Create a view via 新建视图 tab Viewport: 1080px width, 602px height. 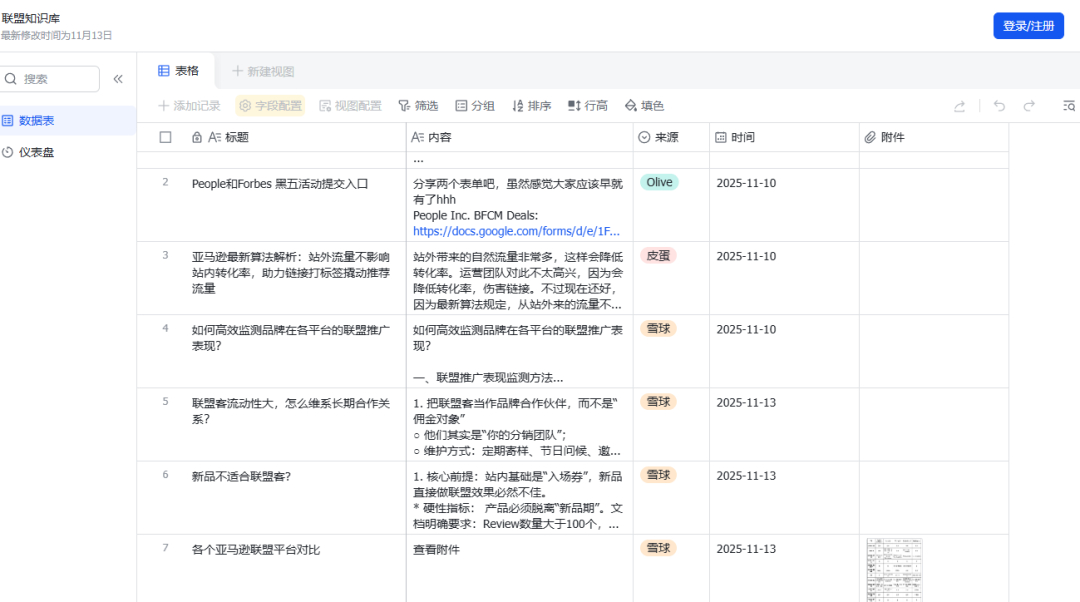[263, 71]
